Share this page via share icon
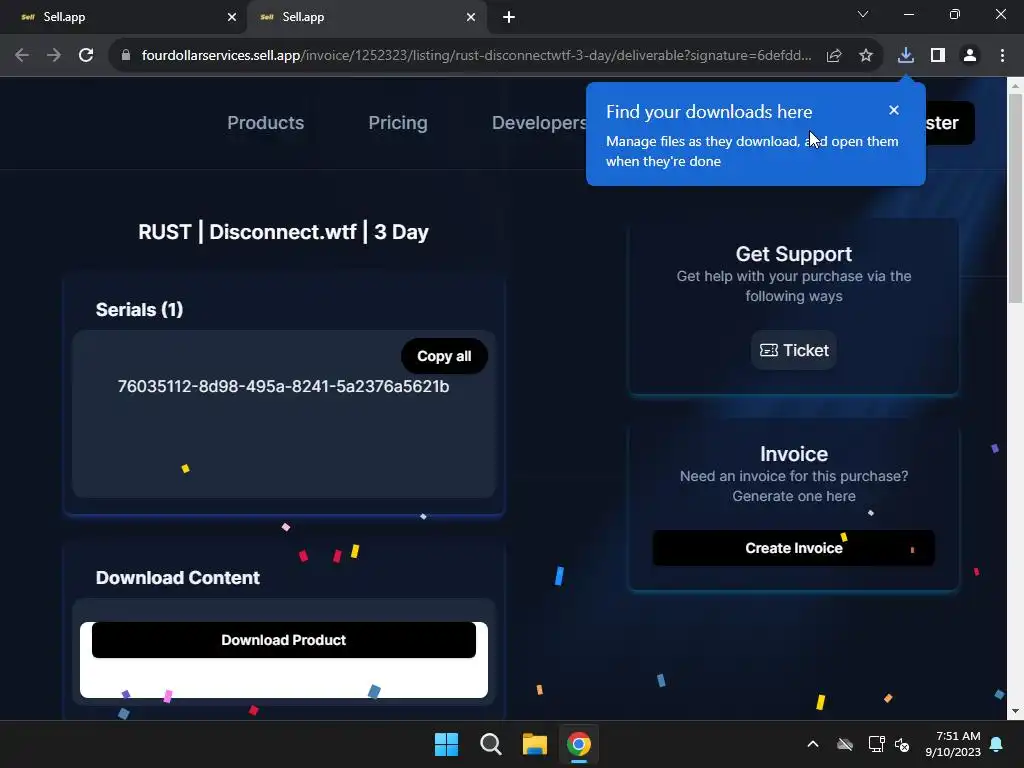The height and width of the screenshot is (768, 1024). [834, 56]
